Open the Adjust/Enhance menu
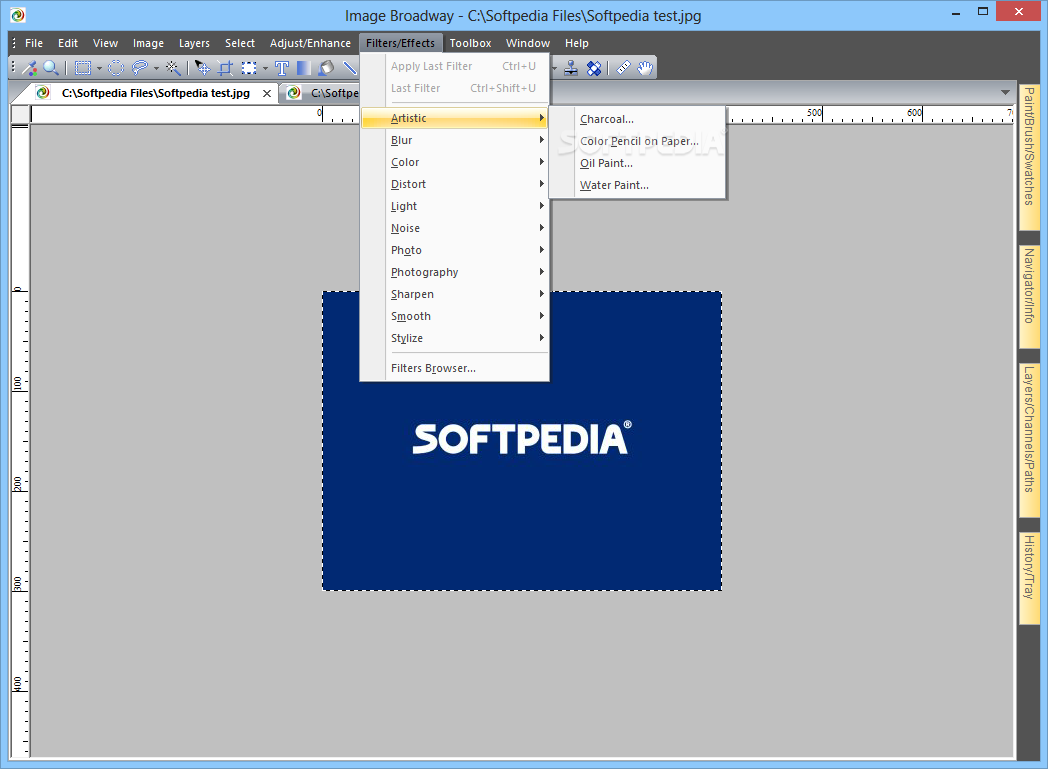Image resolution: width=1048 pixels, height=769 pixels. tap(310, 43)
